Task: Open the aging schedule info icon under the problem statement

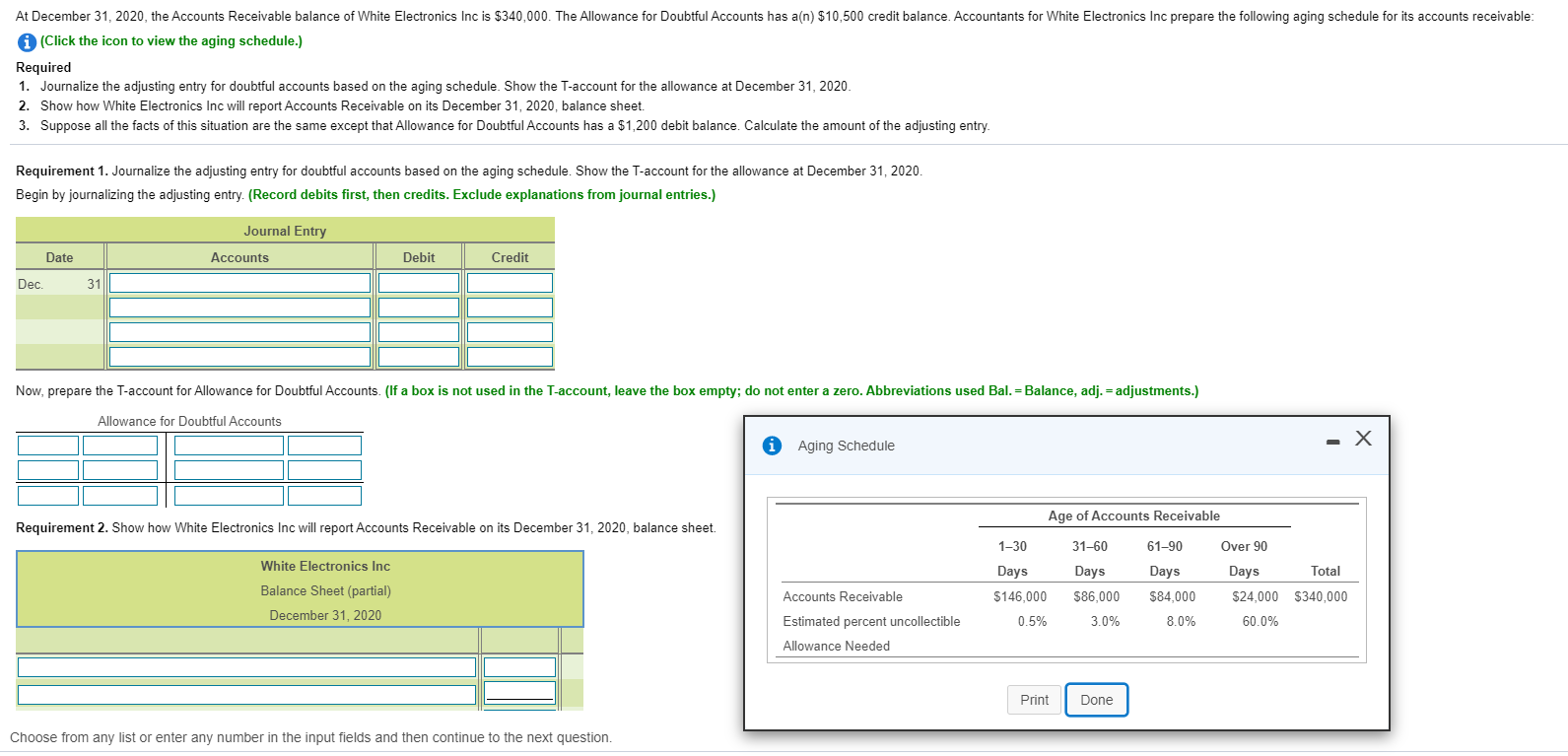Action: 27,41
